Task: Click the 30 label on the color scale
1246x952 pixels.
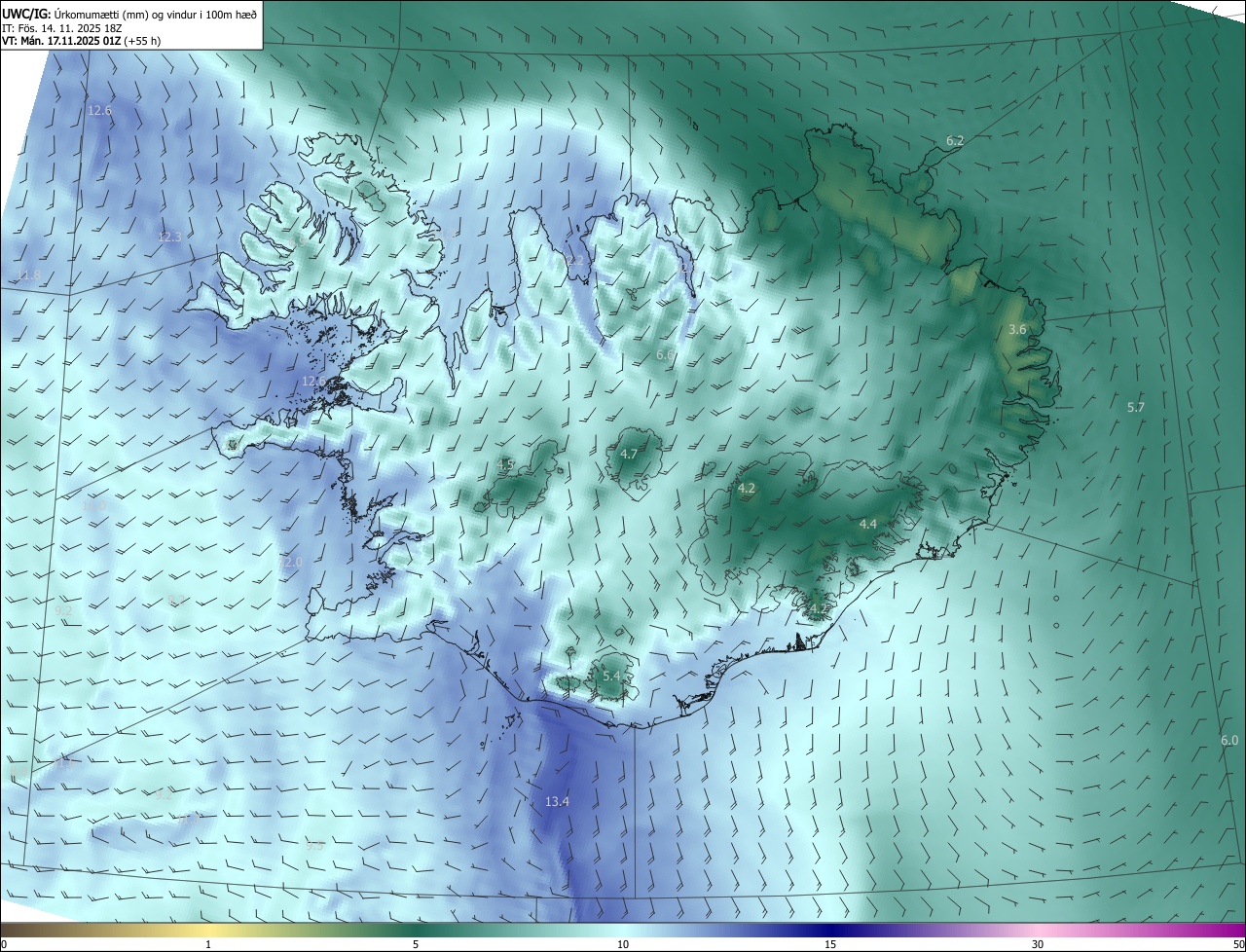Action: tap(1038, 944)
